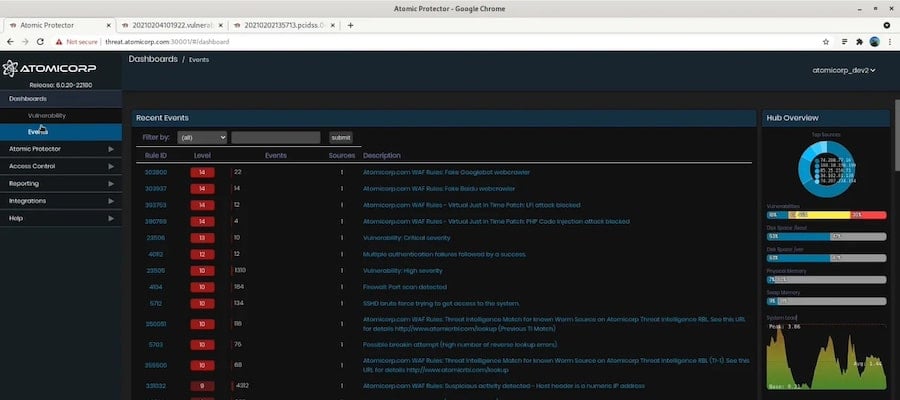Sort by the Events column header
Viewport: 900px width, 400px height.
pos(276,156)
